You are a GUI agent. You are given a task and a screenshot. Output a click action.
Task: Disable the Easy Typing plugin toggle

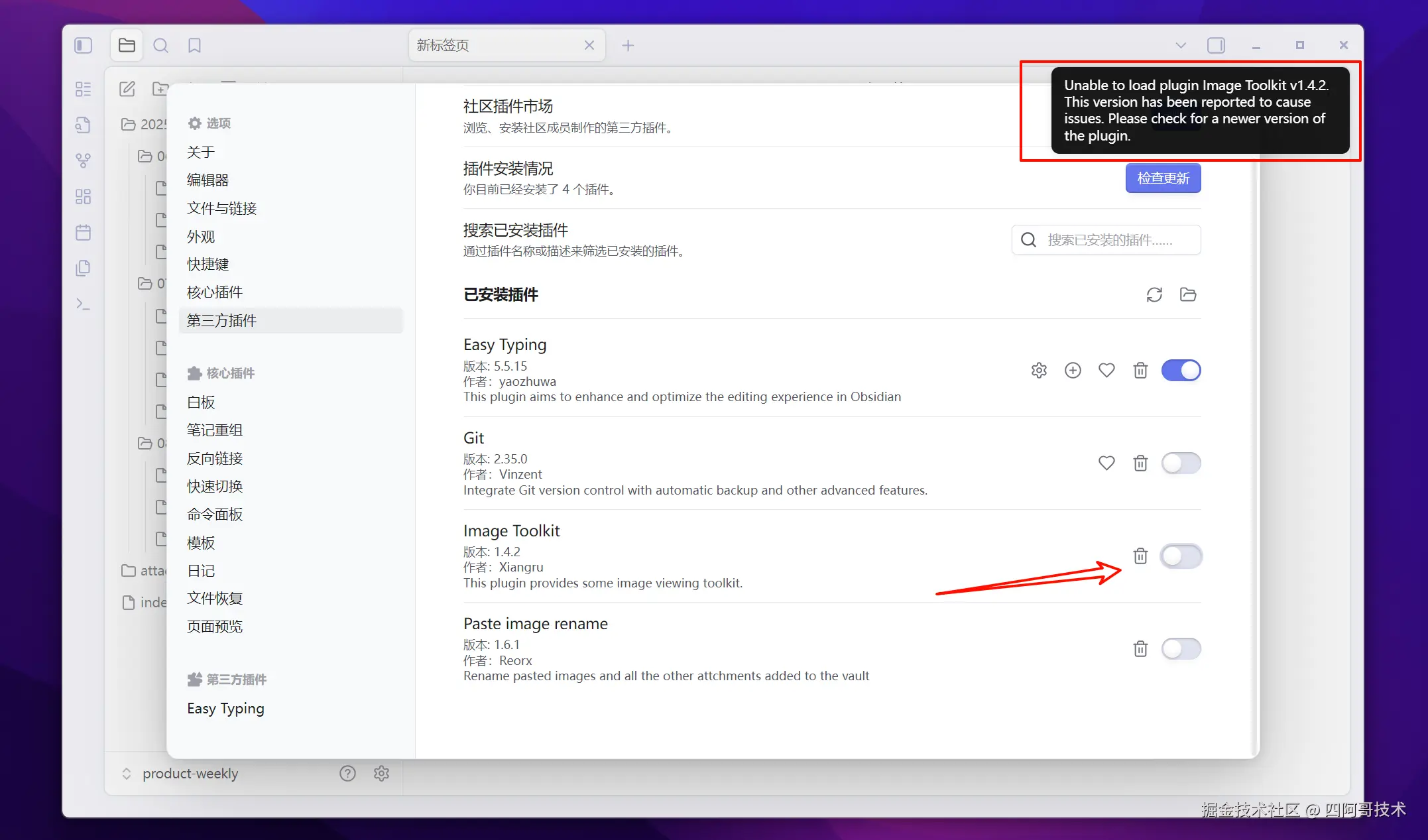1181,370
